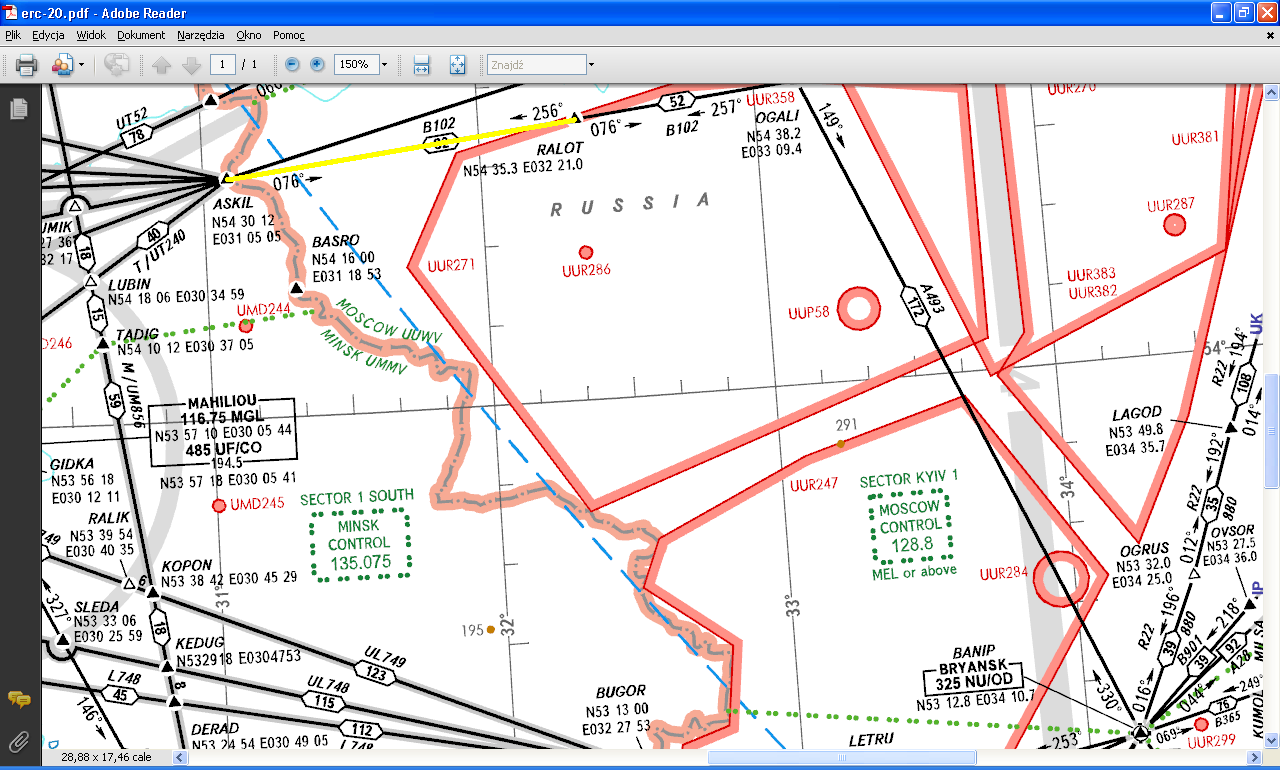Click the LAGOD waypoint label
Viewport: 1280px width, 770px height.
(1137, 413)
